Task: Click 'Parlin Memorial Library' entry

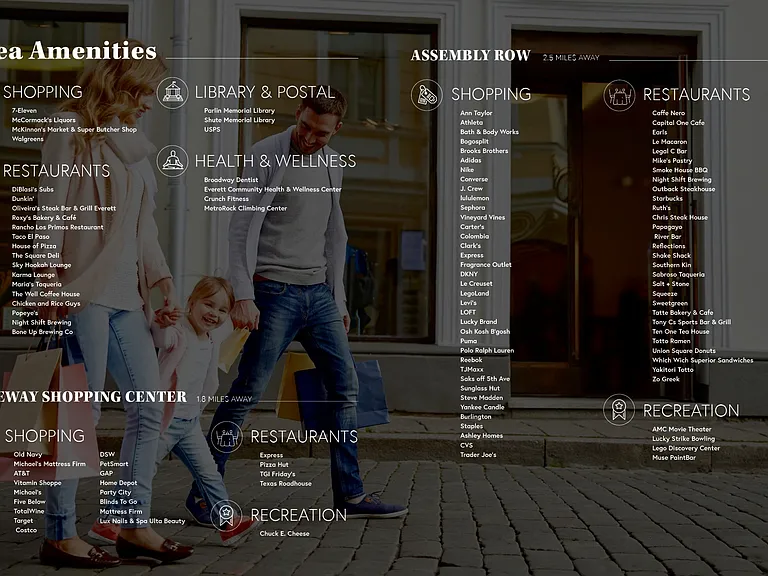Action: 240,111
